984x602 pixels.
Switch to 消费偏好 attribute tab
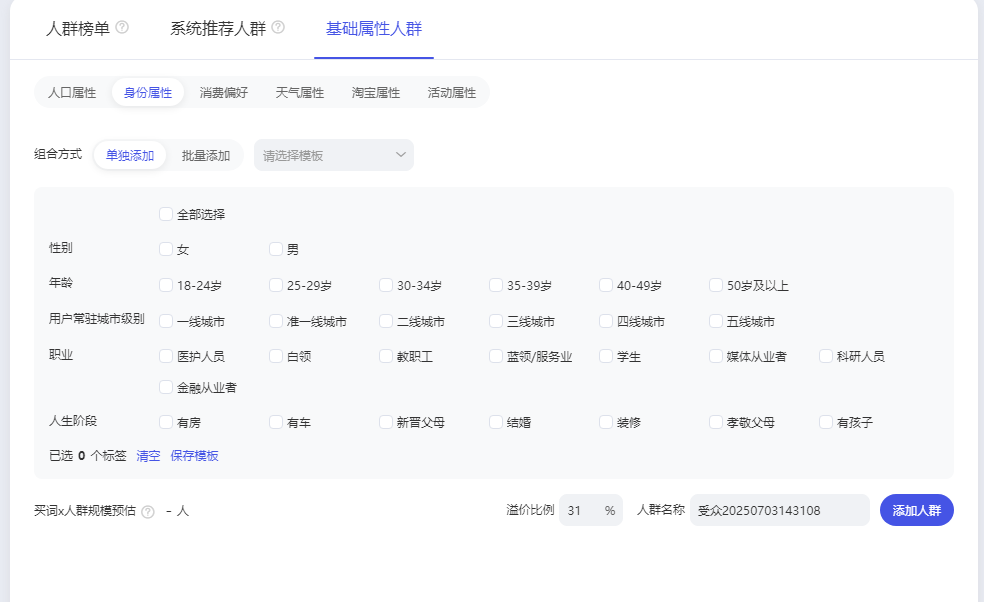click(223, 93)
